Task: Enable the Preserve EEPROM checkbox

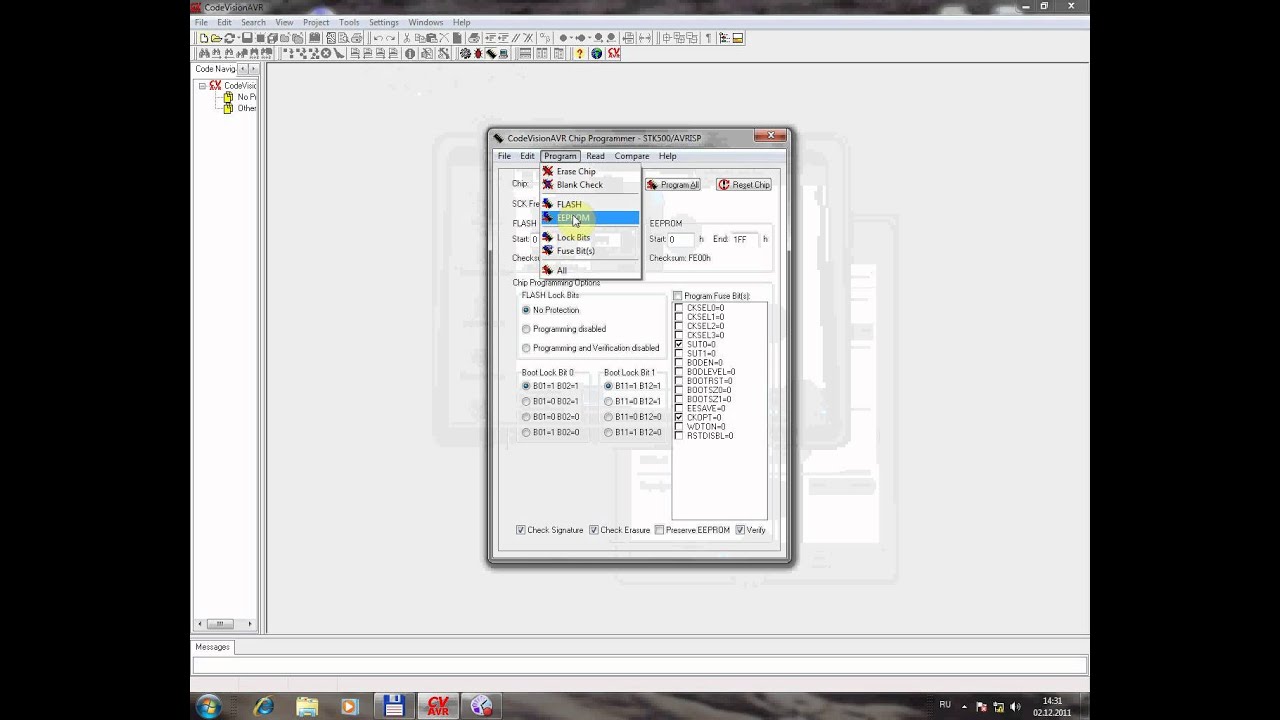Action: point(659,530)
